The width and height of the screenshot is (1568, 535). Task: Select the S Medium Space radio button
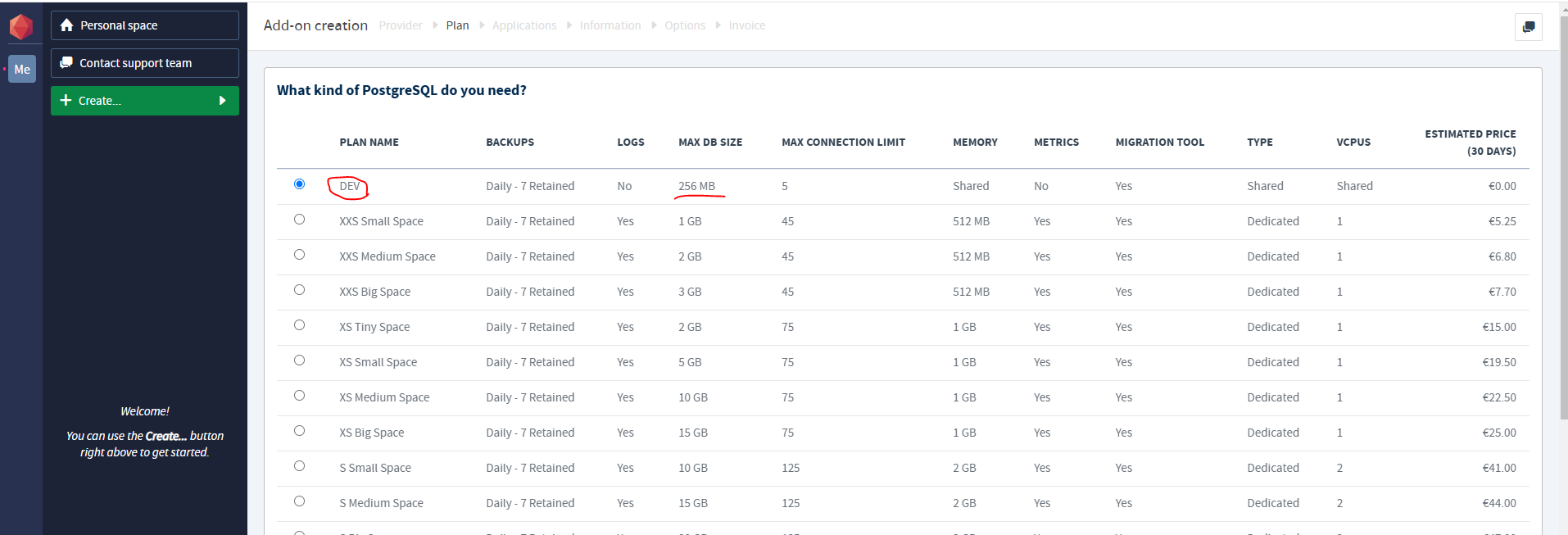click(x=299, y=501)
